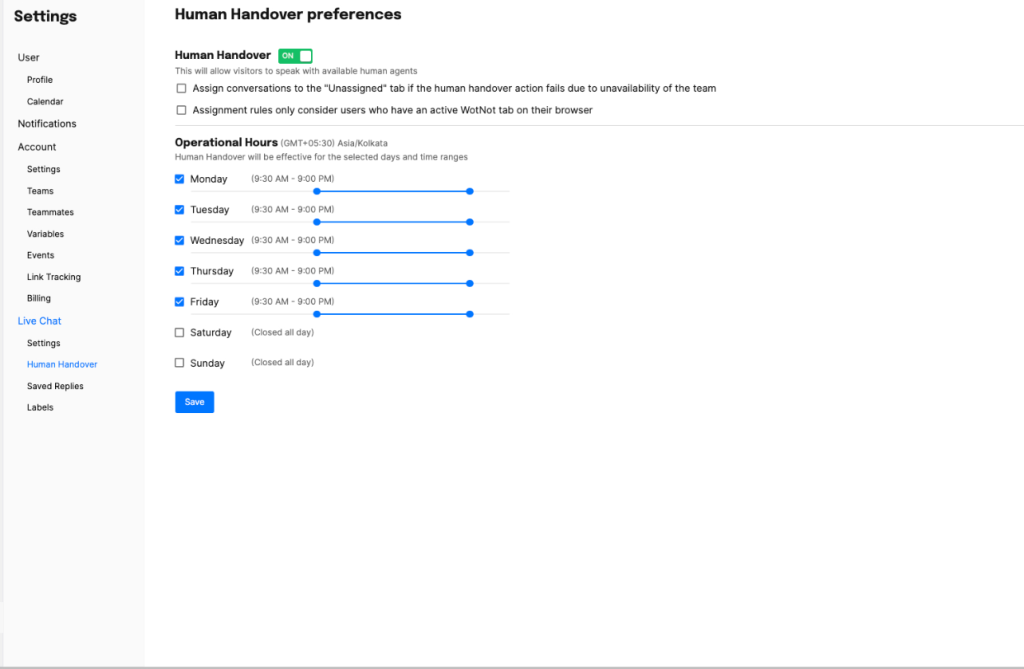Open Saved Replies under Live Chat

(x=55, y=386)
